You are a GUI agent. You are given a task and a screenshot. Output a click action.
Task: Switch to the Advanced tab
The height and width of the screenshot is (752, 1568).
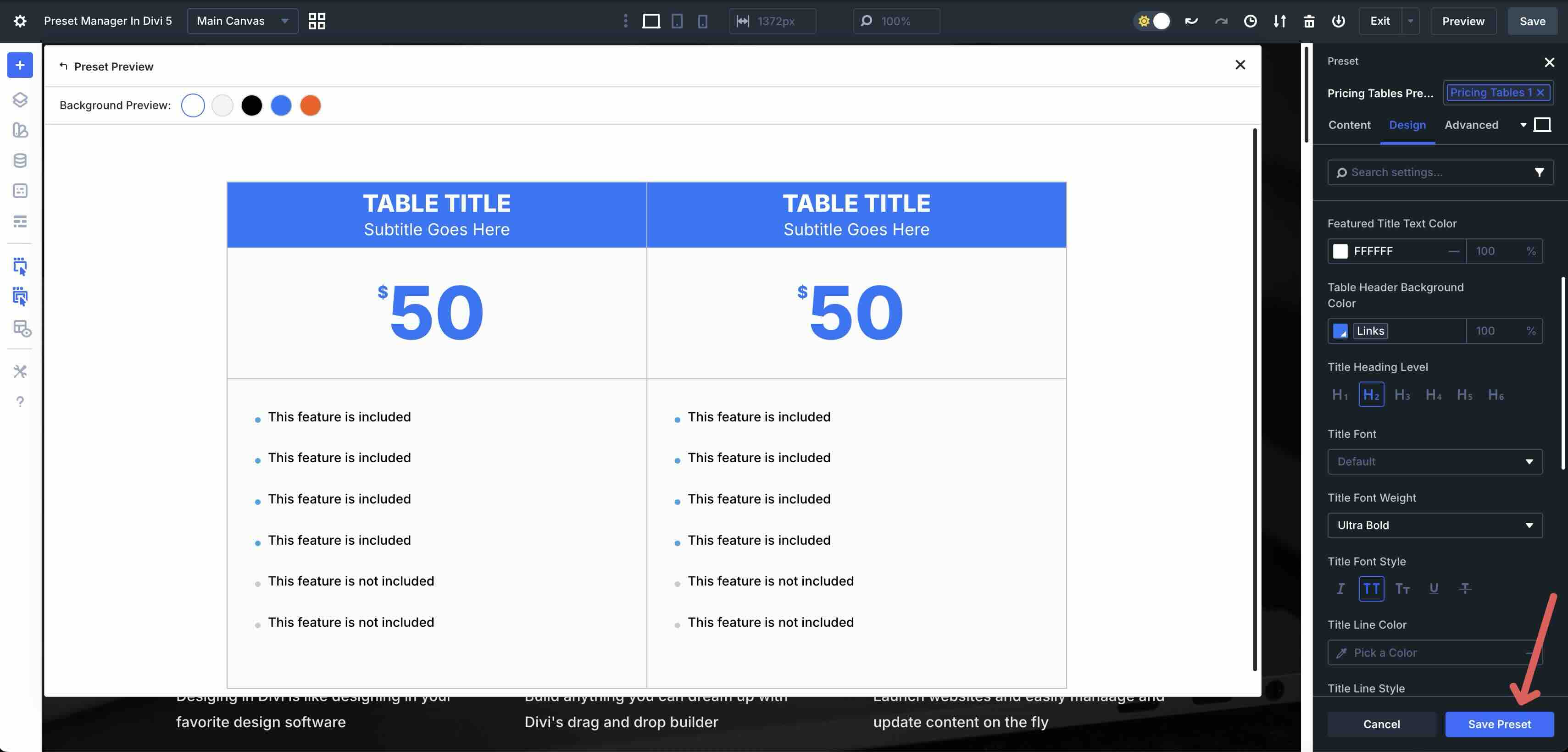tap(1471, 125)
